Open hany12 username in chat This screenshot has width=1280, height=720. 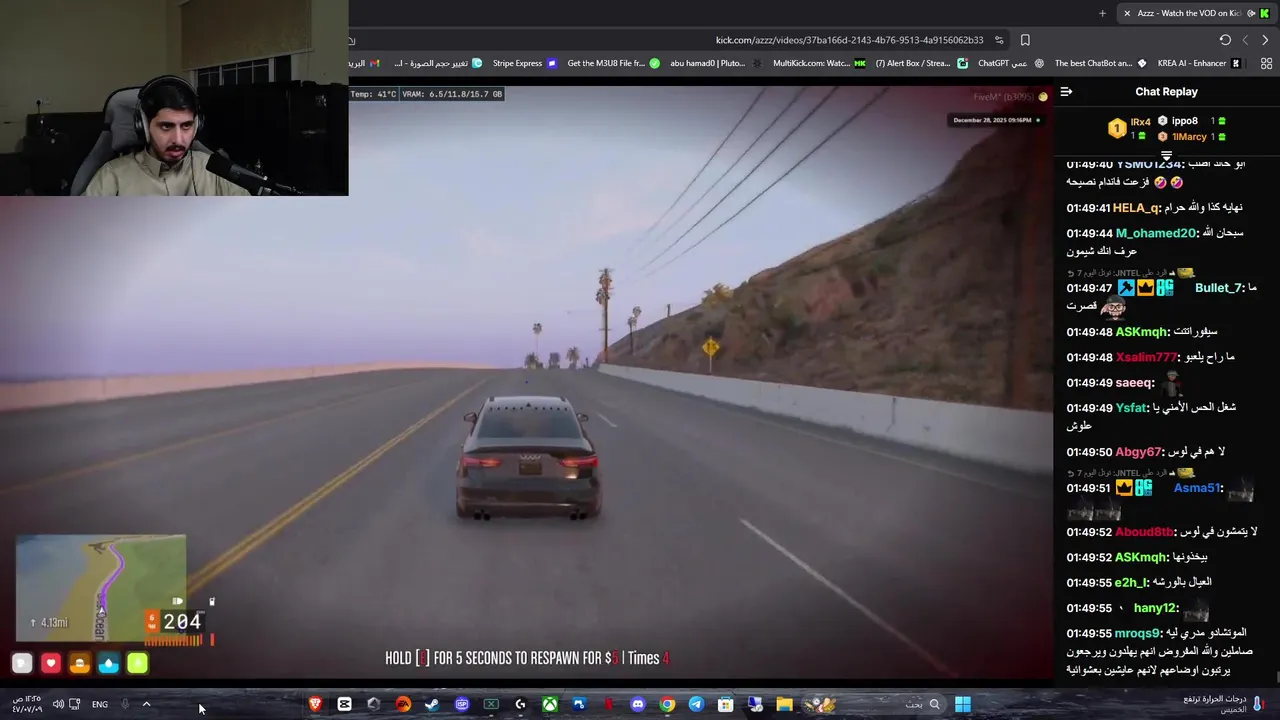(x=1155, y=608)
